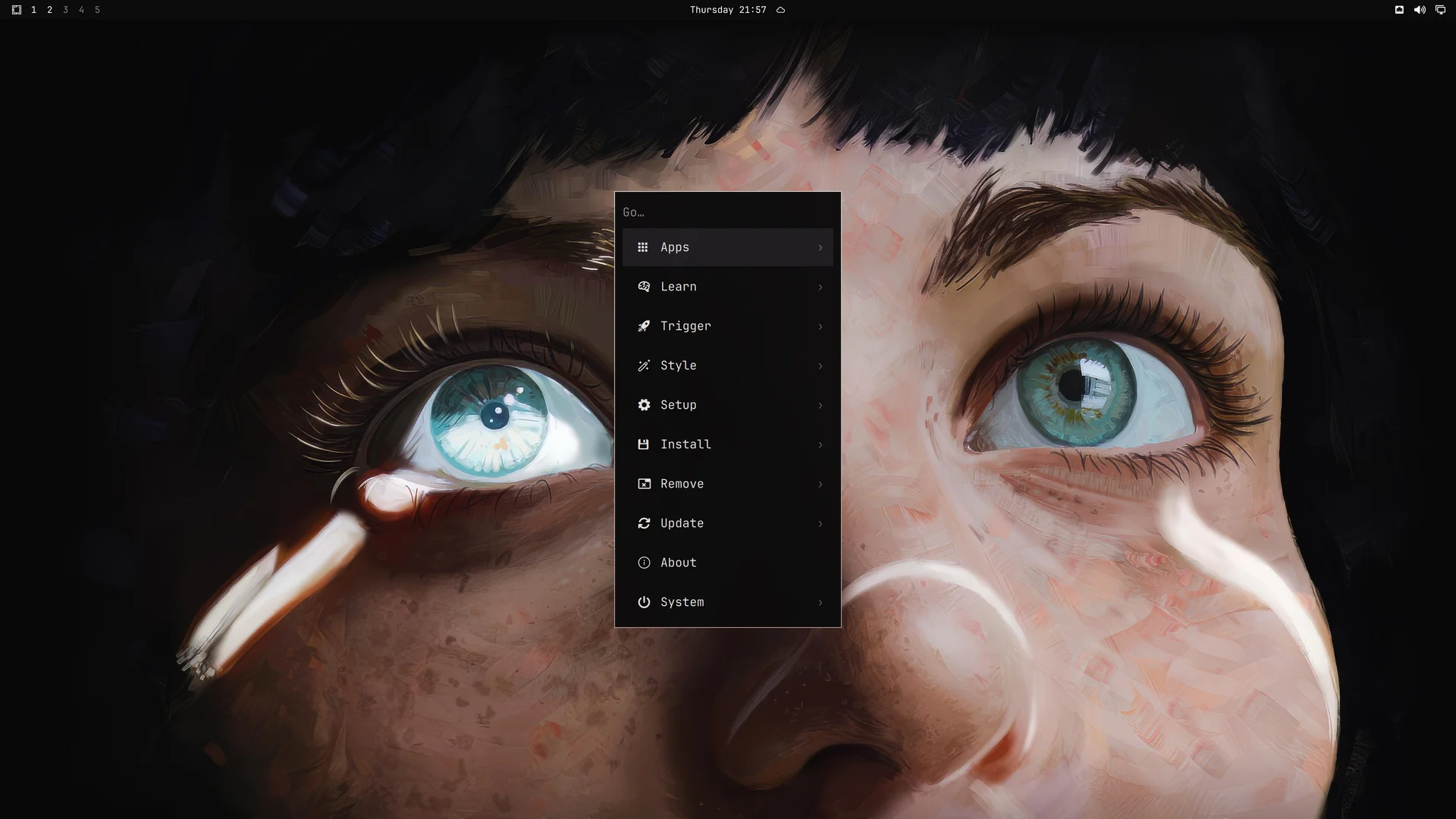Click the Trigger rocket icon

(644, 326)
